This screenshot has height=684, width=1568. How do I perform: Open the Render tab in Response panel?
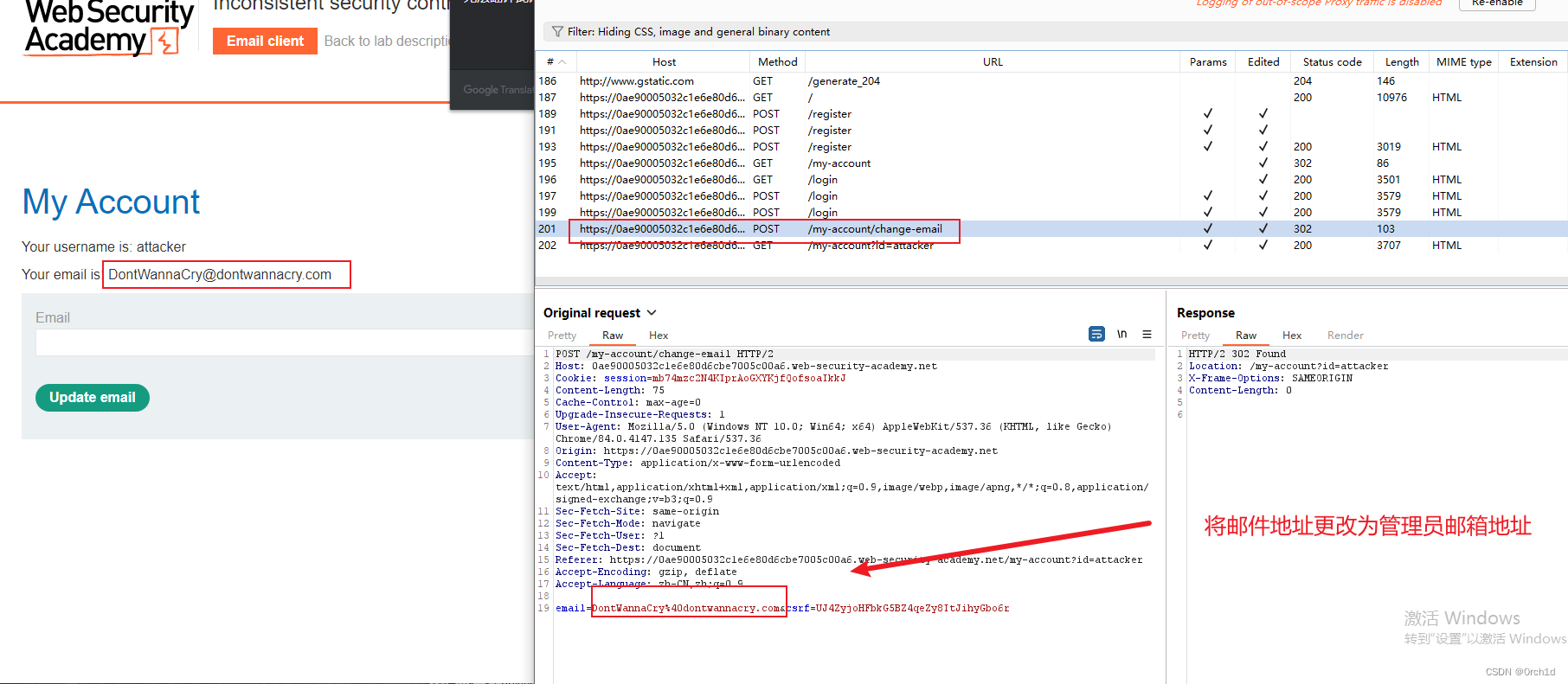click(x=1345, y=336)
